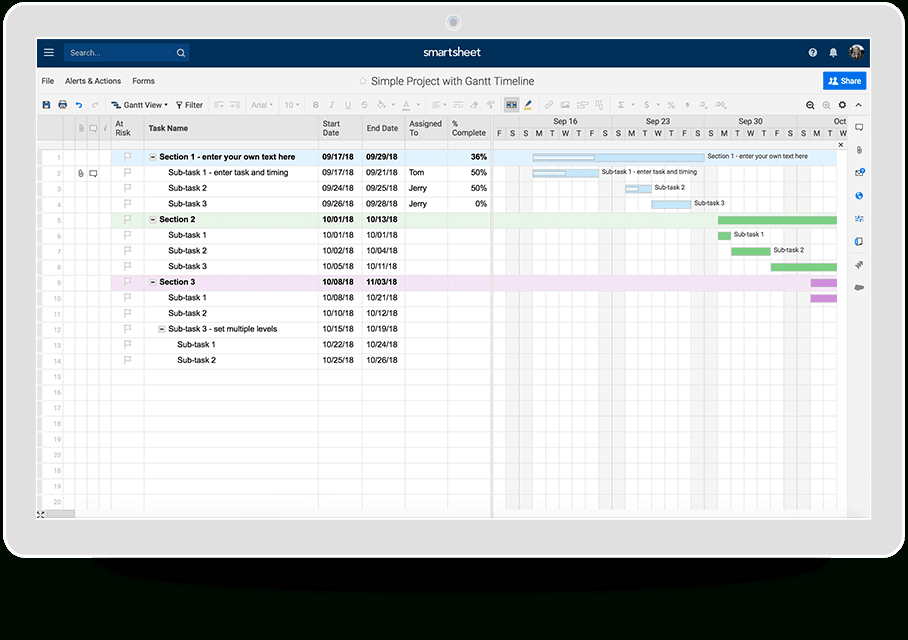
Task: Click the % Complete column header
Action: tap(468, 128)
